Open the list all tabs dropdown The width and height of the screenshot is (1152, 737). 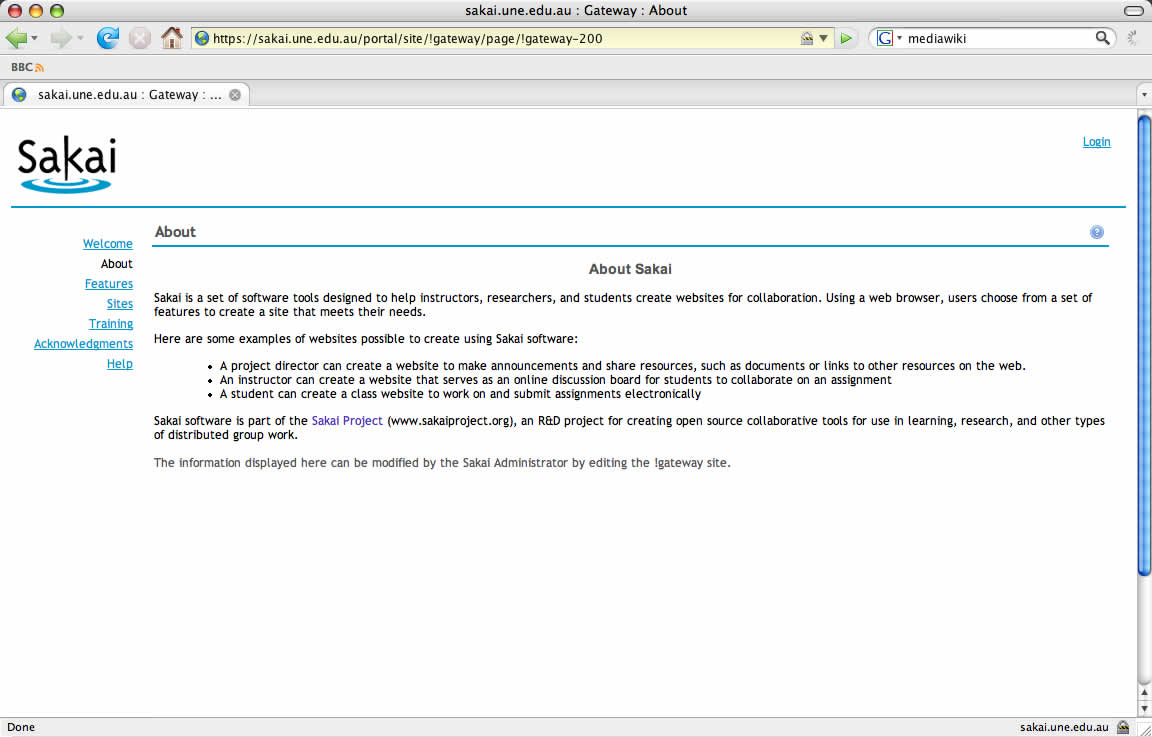[x=1144, y=95]
